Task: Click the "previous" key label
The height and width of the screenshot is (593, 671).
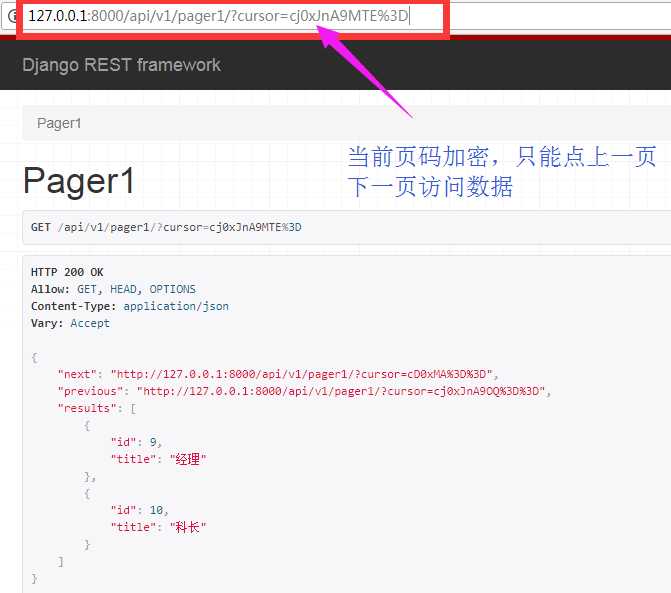Action: 90,391
